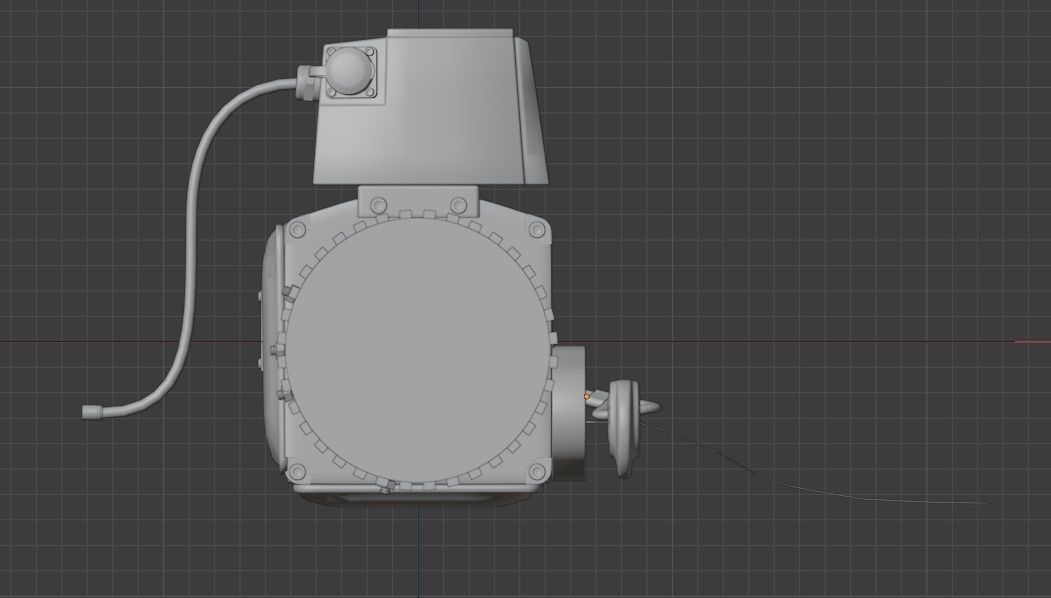Image resolution: width=1051 pixels, height=598 pixels.
Task: Click the top-right corner bolt of the motor frame
Action: [537, 230]
